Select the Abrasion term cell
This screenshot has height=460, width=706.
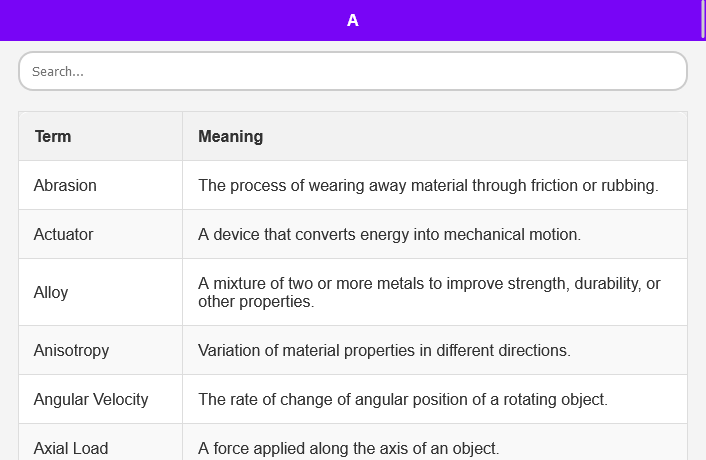pos(65,185)
